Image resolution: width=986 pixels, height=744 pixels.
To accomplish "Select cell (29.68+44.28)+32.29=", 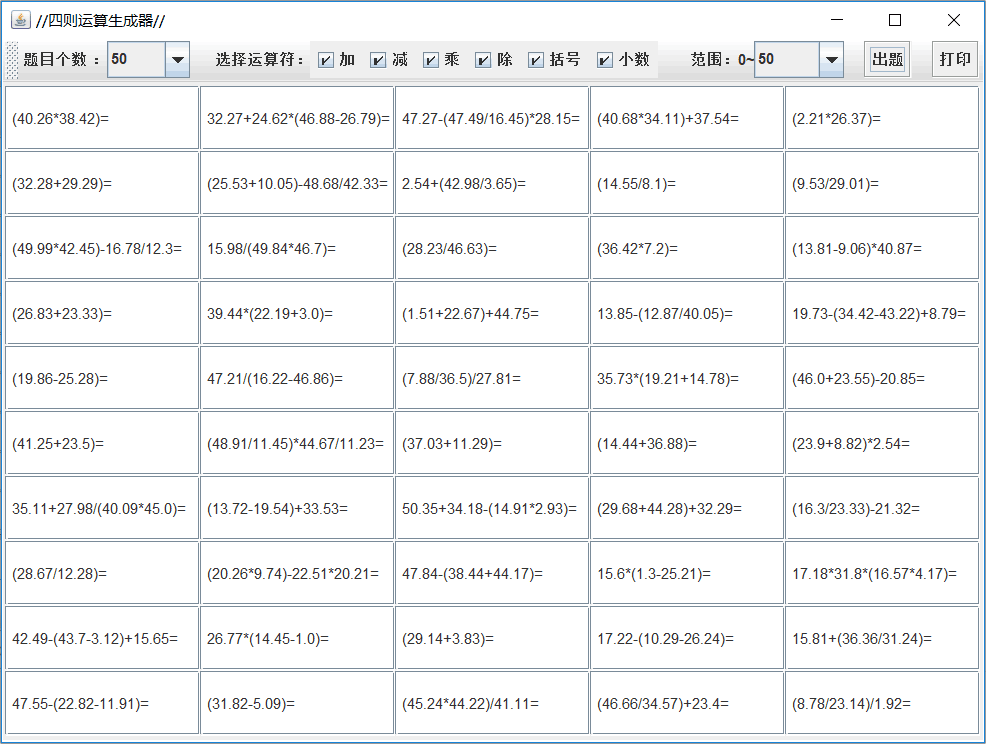I will click(687, 508).
